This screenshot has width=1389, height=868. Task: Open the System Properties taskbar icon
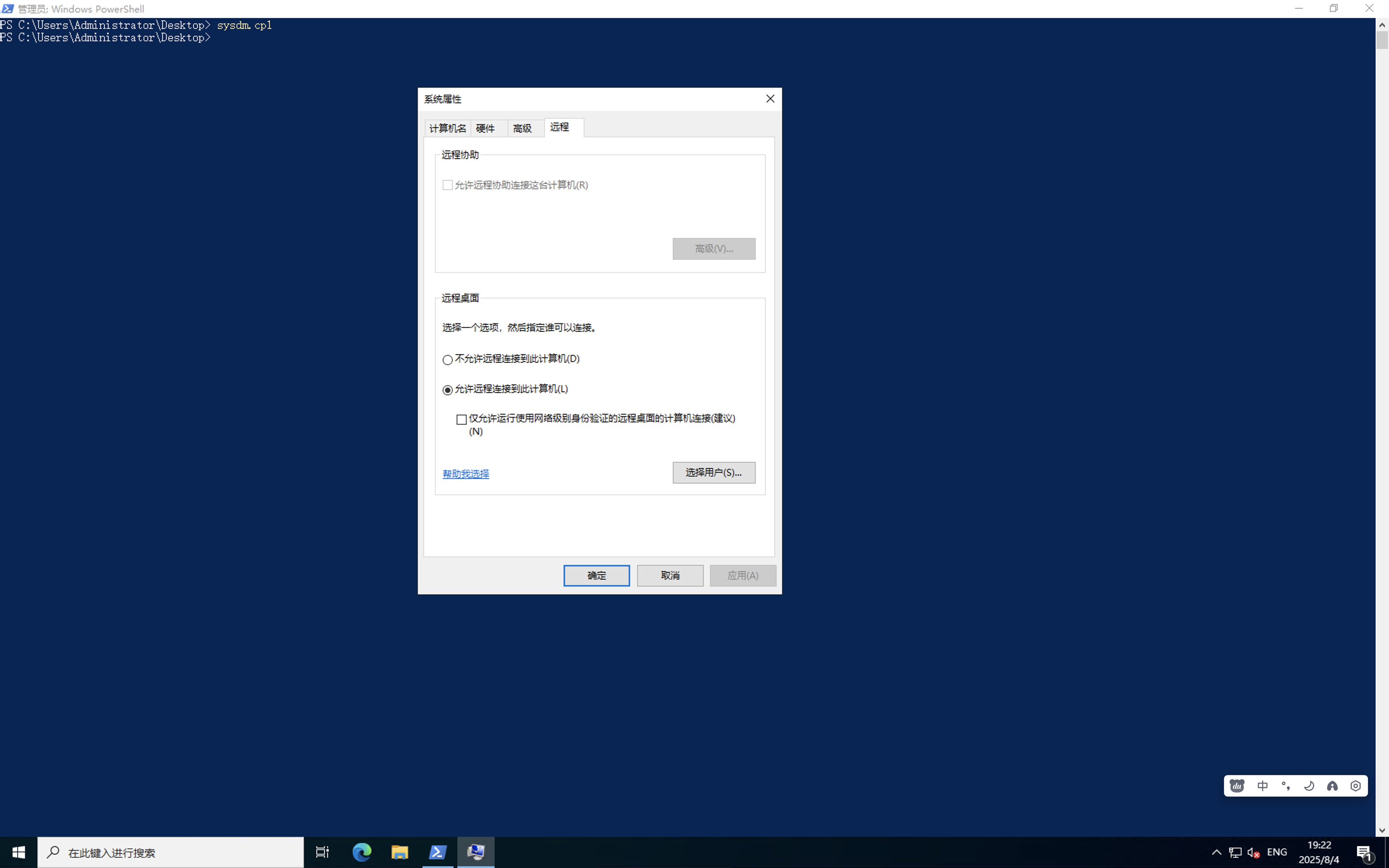click(476, 852)
